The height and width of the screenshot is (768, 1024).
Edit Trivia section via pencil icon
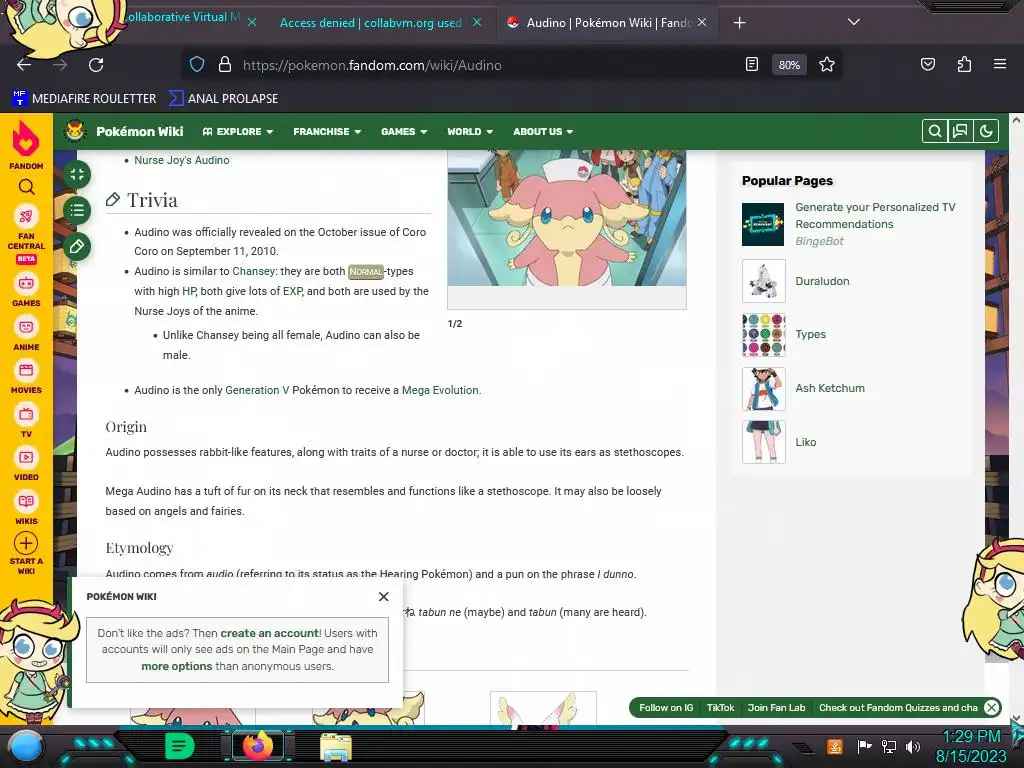click(x=112, y=199)
